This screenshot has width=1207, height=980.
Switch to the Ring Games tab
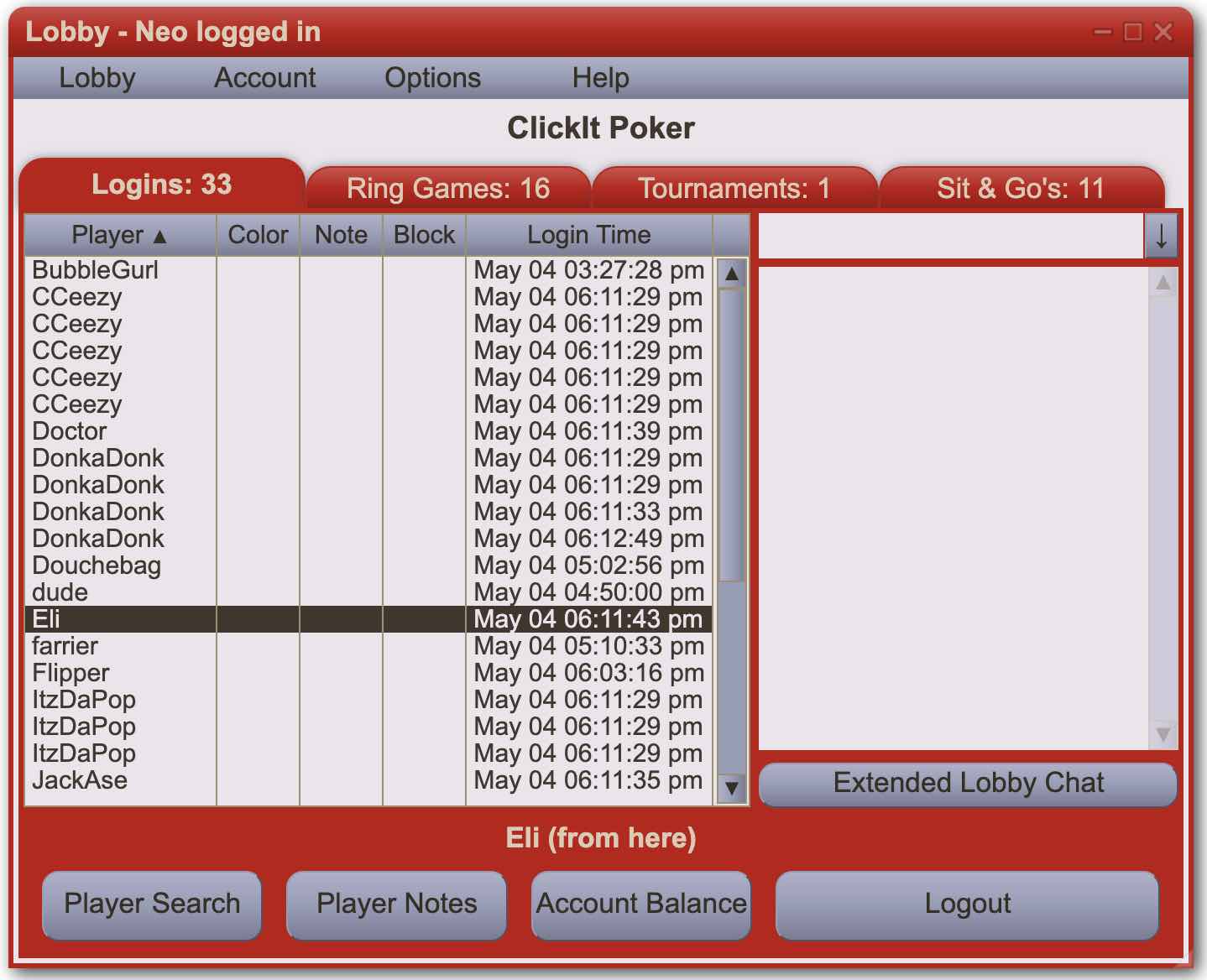tap(447, 189)
